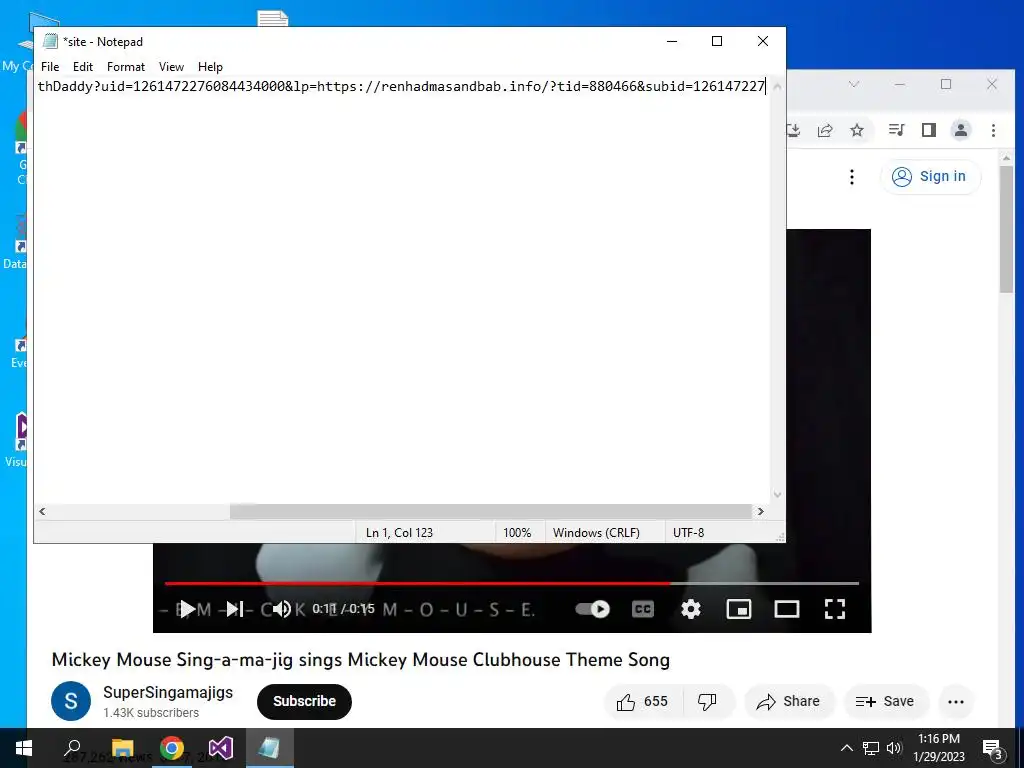Click the Notepad vertical scrollbar up arrow
Viewport: 1024px width, 768px height.
point(777,87)
